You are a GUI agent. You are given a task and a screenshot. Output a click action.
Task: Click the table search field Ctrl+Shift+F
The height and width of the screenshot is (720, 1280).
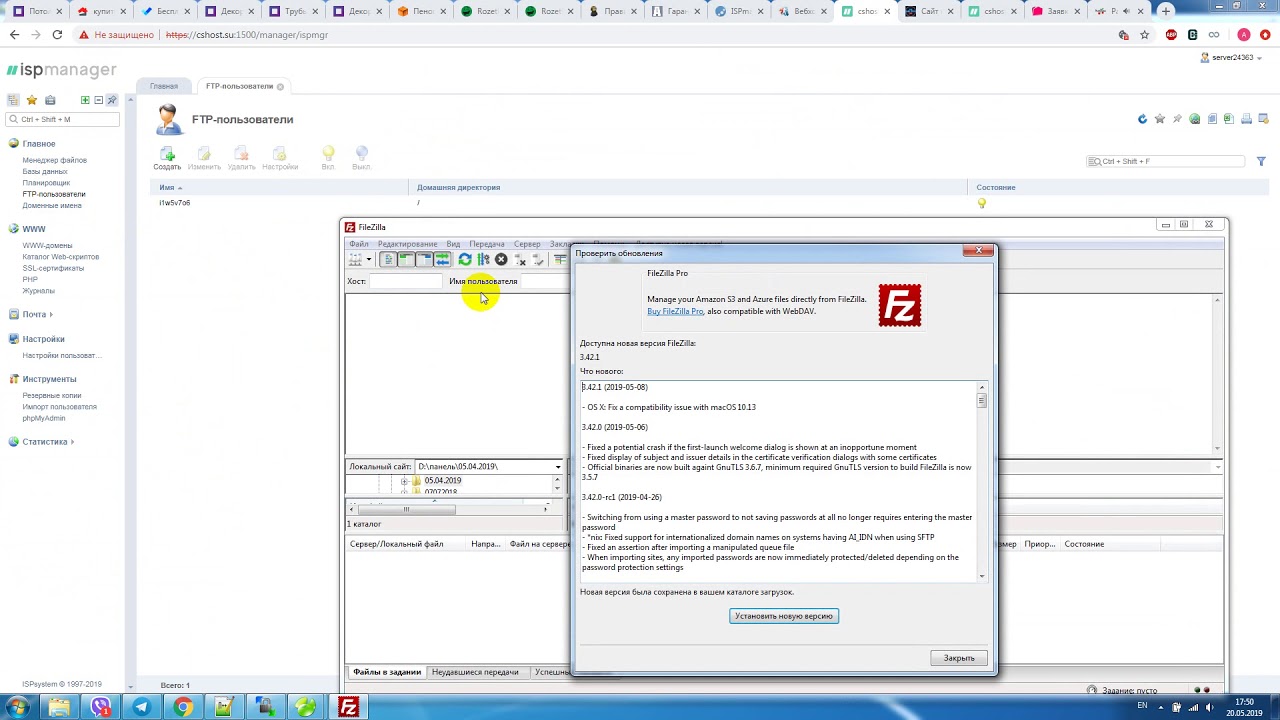pos(1167,161)
